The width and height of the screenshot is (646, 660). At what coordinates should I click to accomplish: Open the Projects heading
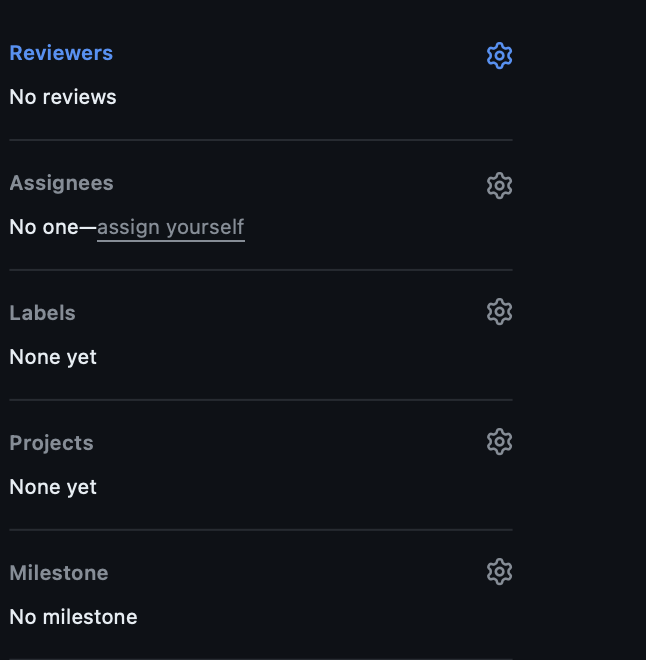point(51,443)
